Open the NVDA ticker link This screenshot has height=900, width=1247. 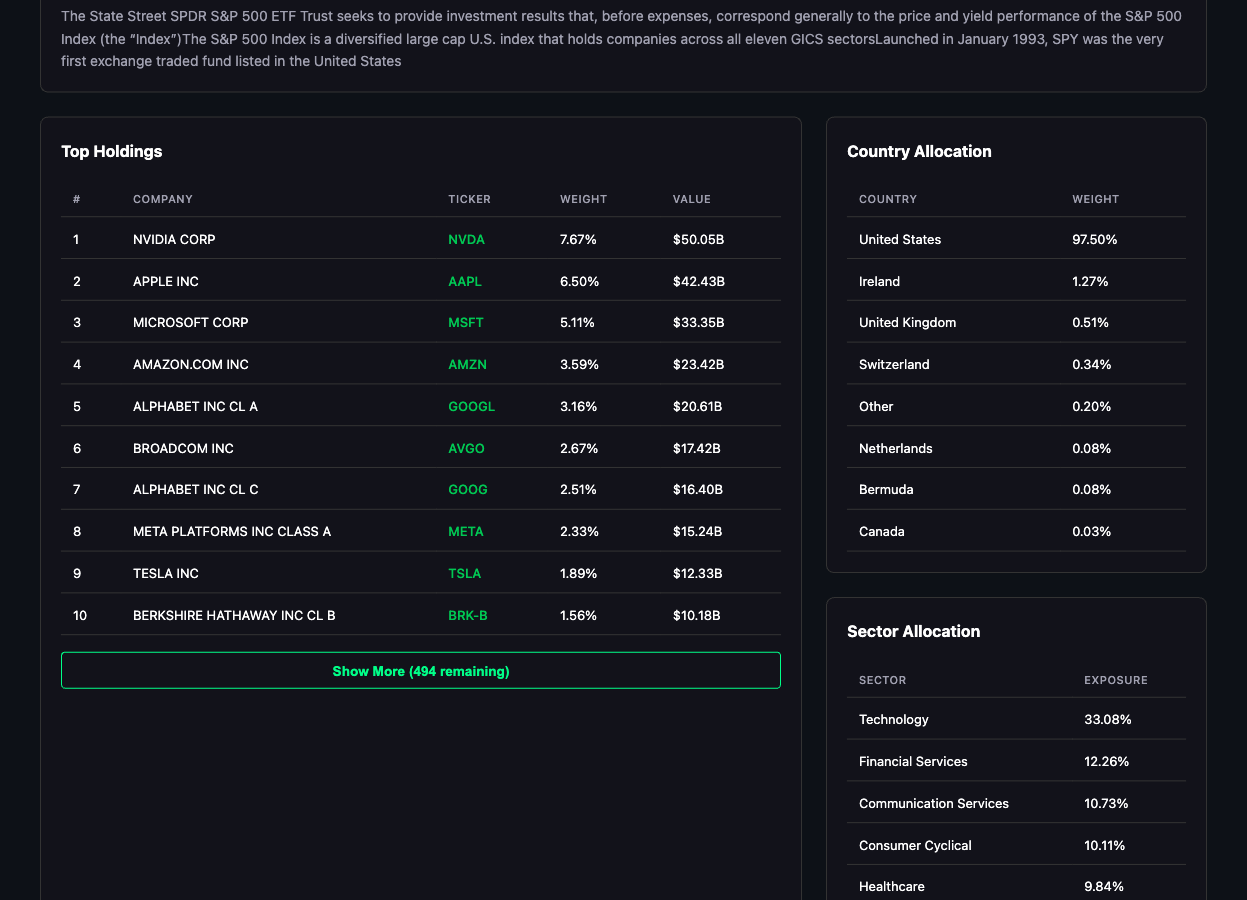coord(466,239)
